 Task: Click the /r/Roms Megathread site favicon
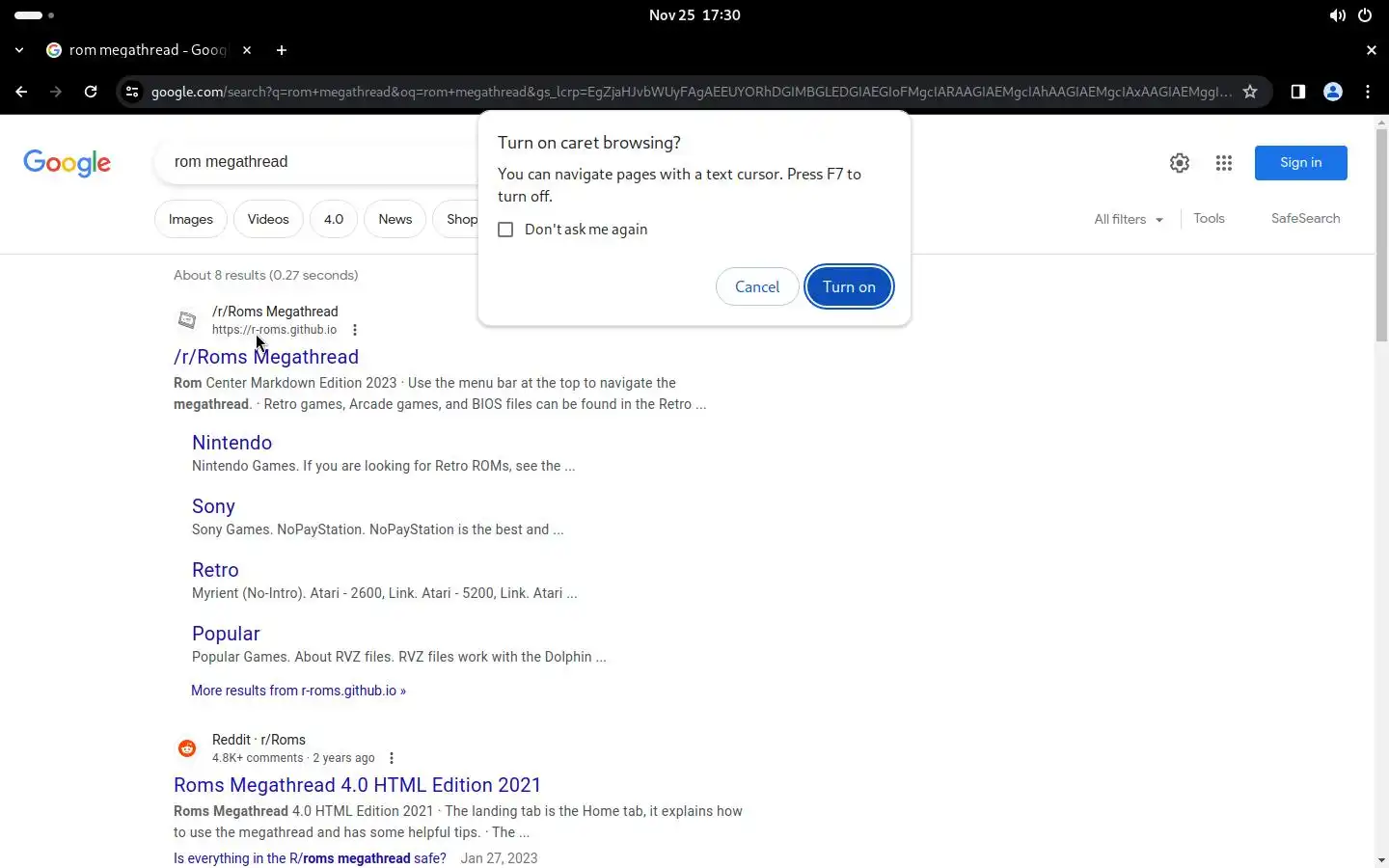point(187,320)
